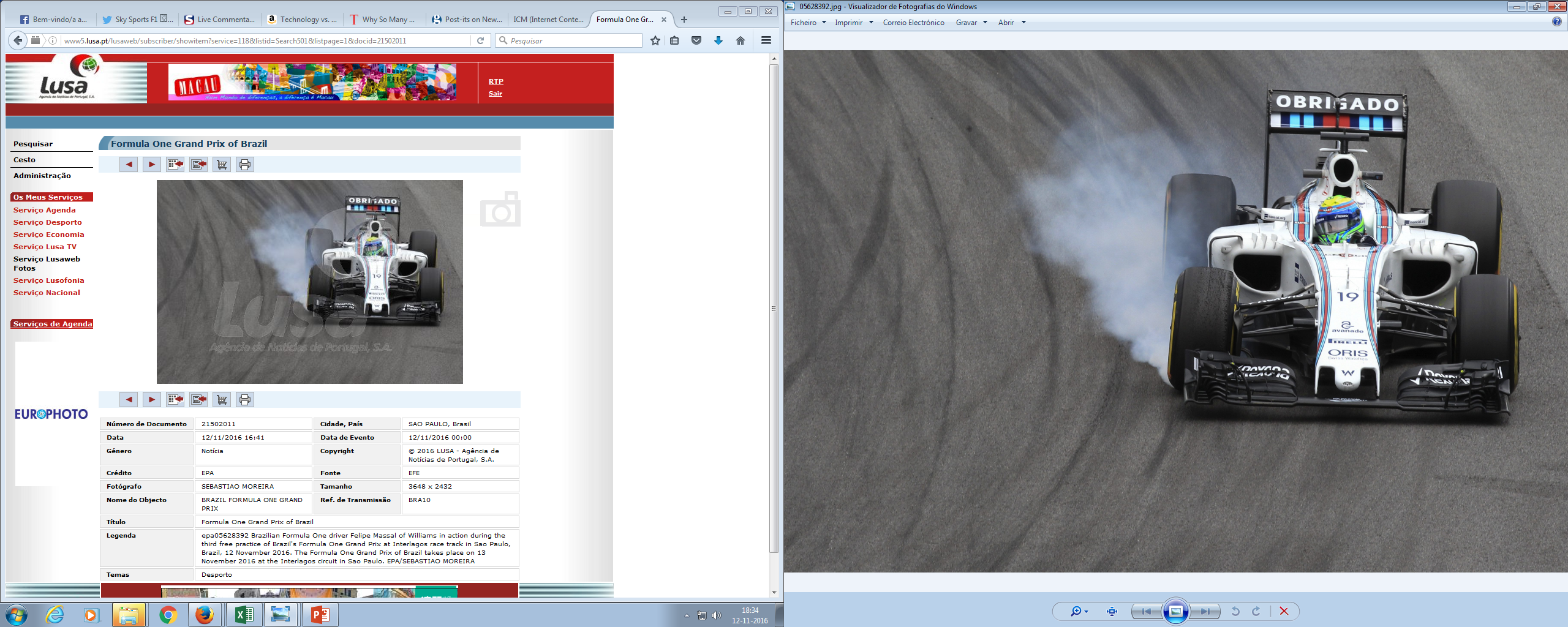Viewport: 1568px width, 627px height.
Task: Open the Firefox hamburger menu
Action: pyautogui.click(x=766, y=40)
